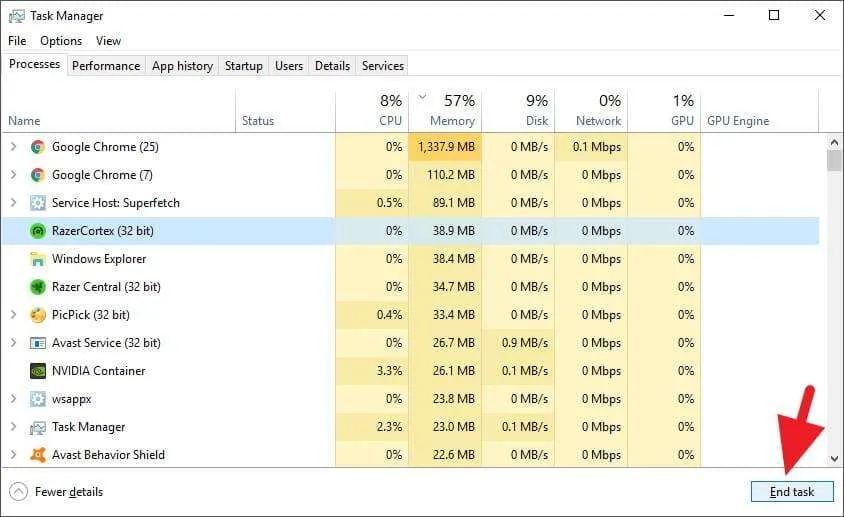844x517 pixels.
Task: Select the Windows Explorer process name
Action: click(99, 259)
